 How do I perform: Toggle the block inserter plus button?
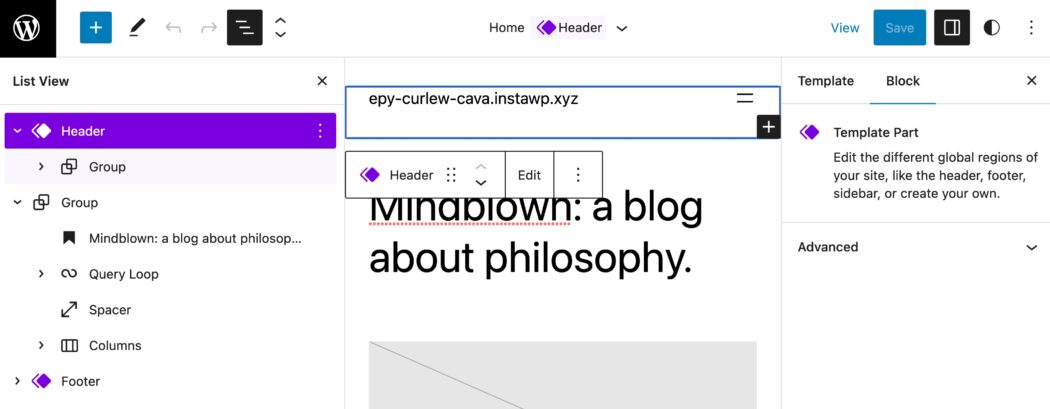[x=96, y=27]
